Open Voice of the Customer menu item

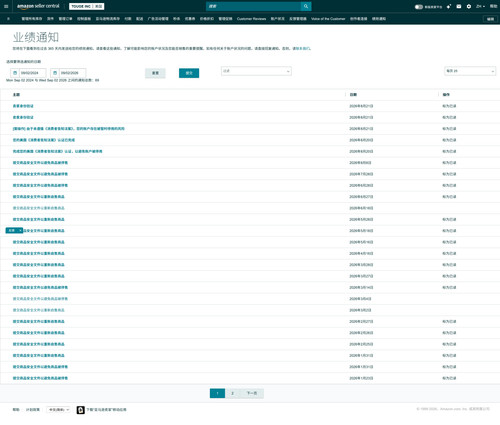click(x=328, y=19)
